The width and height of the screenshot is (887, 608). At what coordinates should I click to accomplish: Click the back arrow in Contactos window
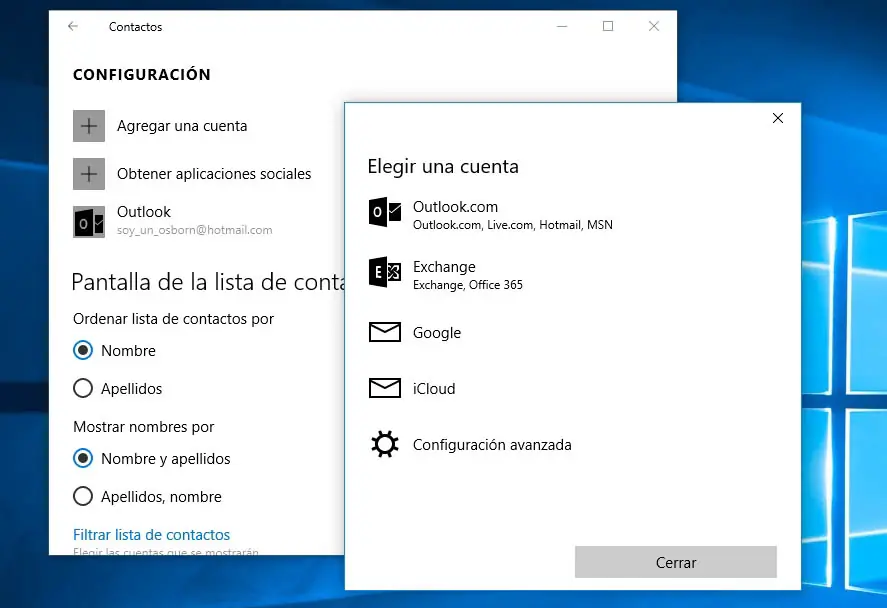coord(72,26)
